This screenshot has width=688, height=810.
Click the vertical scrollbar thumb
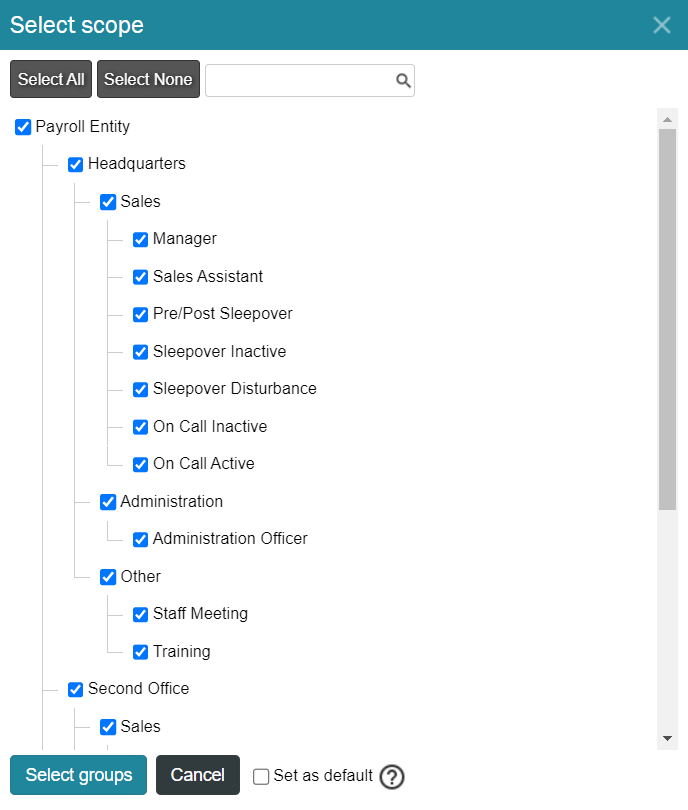click(667, 319)
